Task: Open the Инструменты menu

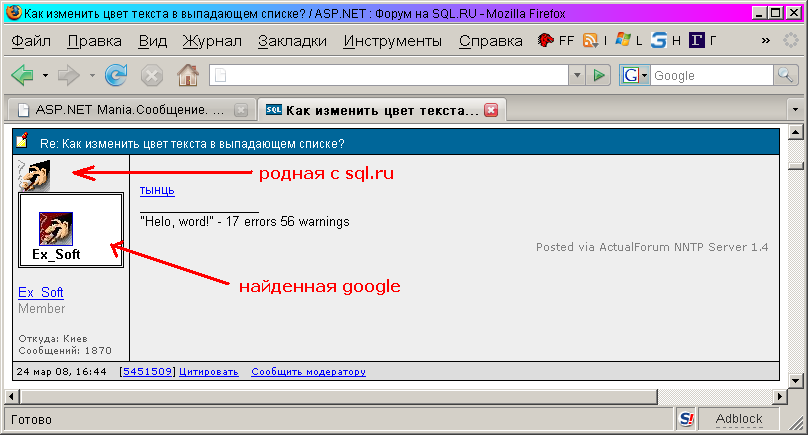Action: coord(393,41)
